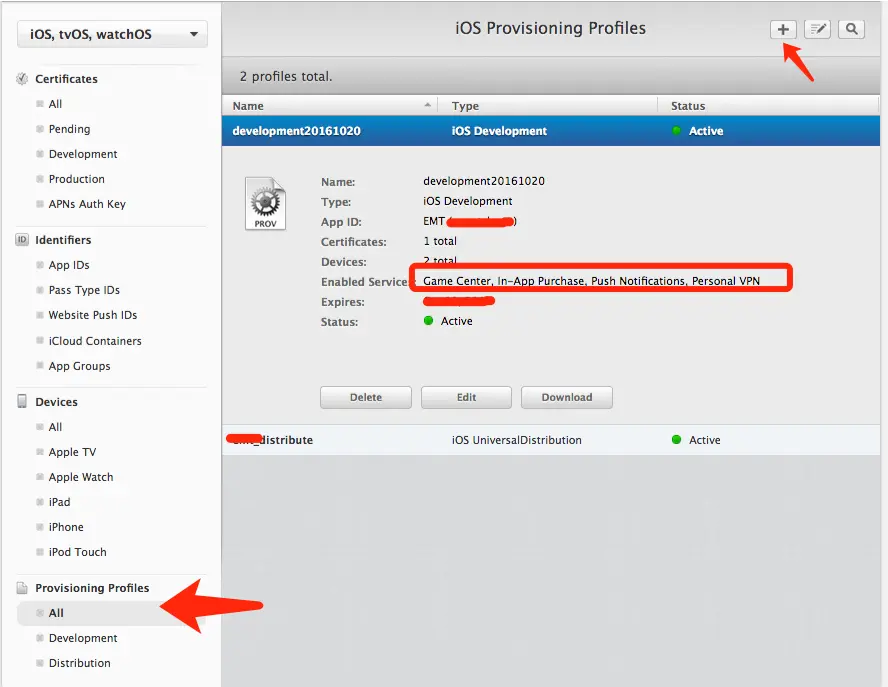Viewport: 888px width, 687px height.
Task: Open iPod Touch devices
Action: pos(77,552)
